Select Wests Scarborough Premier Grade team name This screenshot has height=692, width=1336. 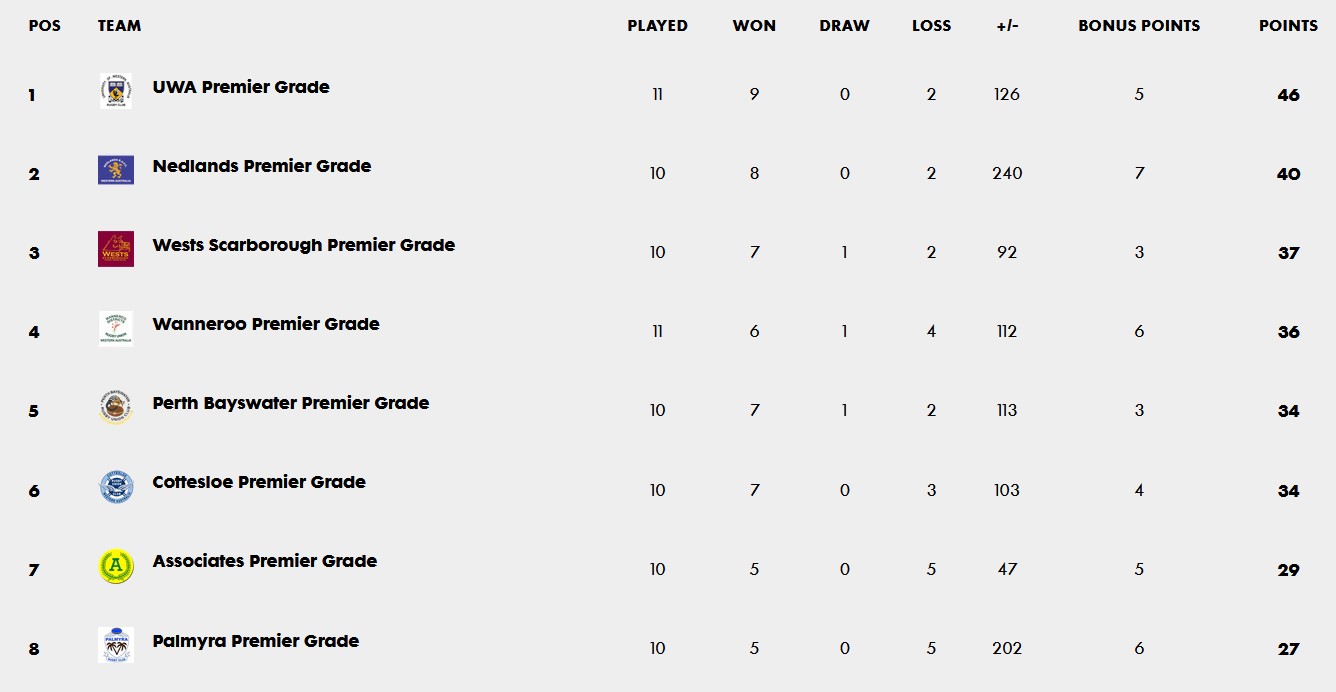click(304, 245)
